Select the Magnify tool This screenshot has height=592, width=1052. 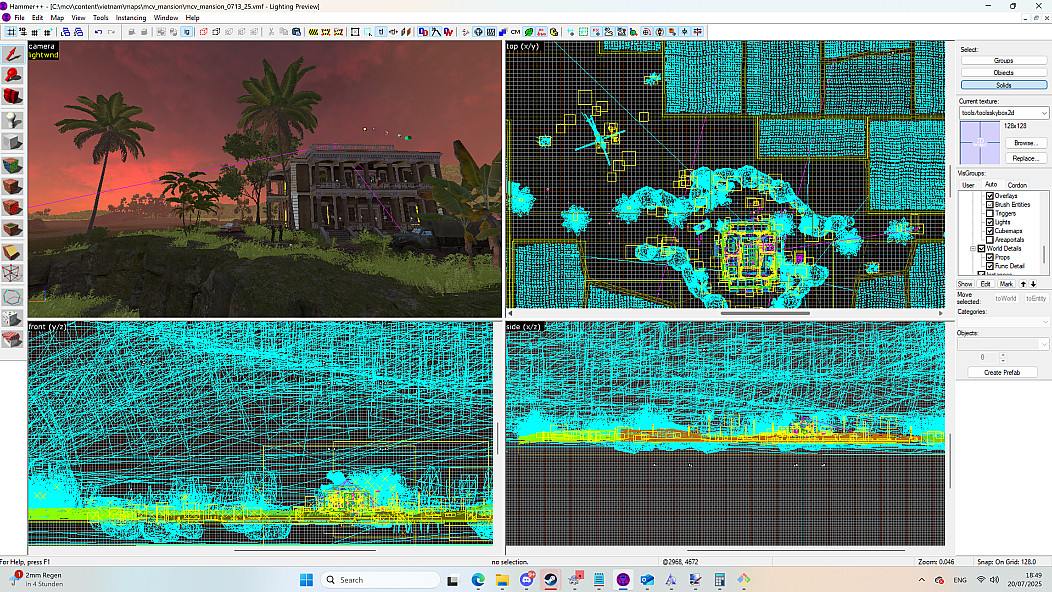point(13,75)
